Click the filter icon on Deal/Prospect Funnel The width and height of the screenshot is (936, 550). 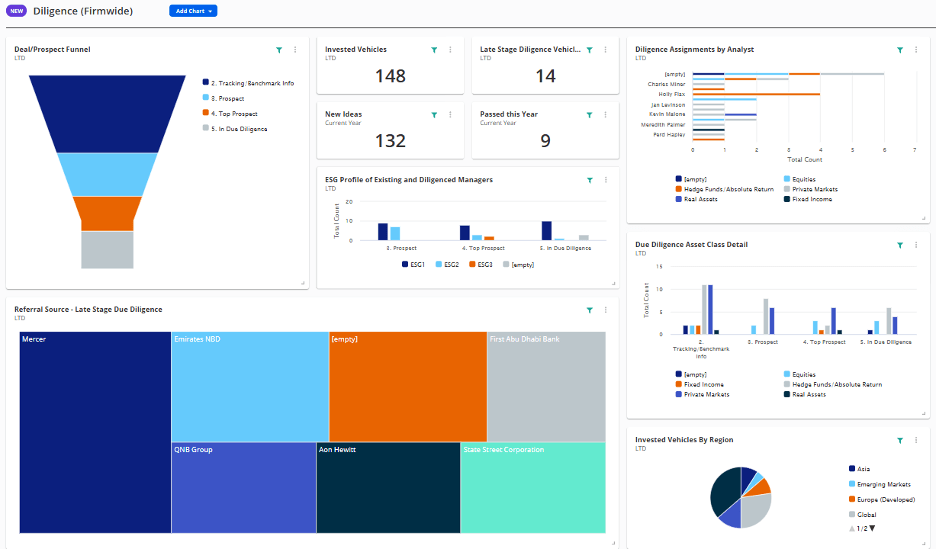click(279, 49)
